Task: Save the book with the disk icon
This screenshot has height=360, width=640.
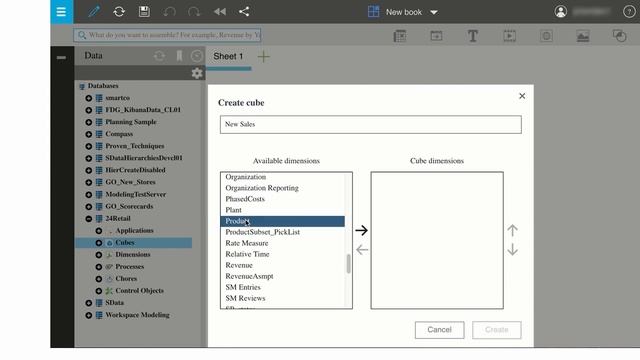Action: [144, 11]
